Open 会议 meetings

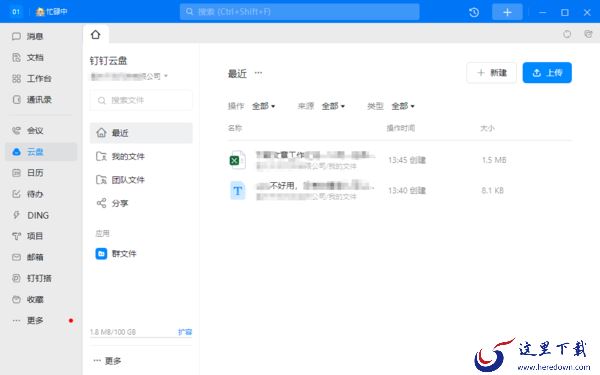34,131
